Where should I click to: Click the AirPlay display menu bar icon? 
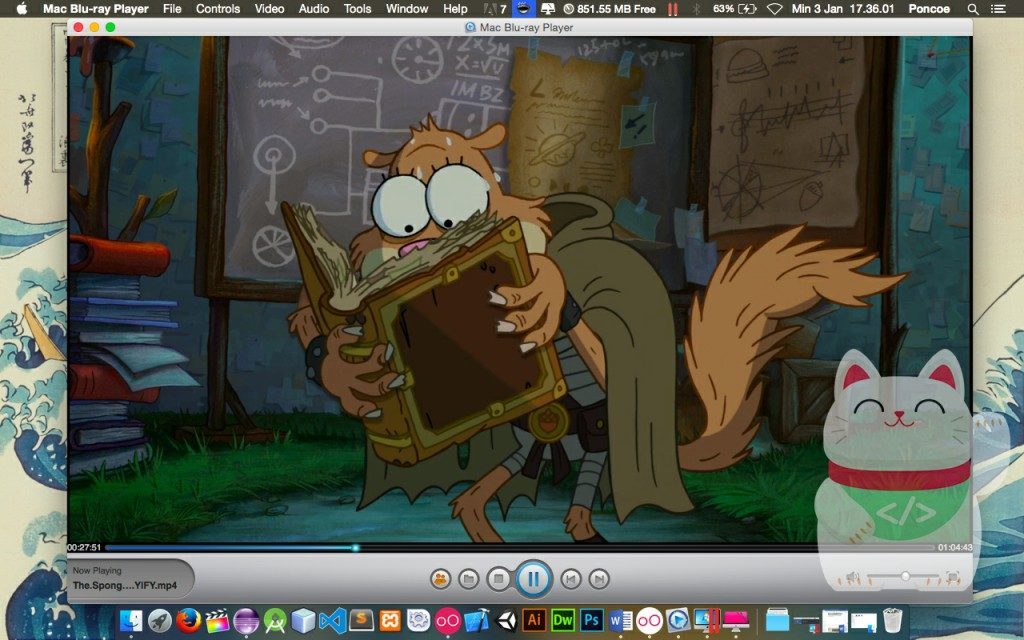pyautogui.click(x=547, y=9)
